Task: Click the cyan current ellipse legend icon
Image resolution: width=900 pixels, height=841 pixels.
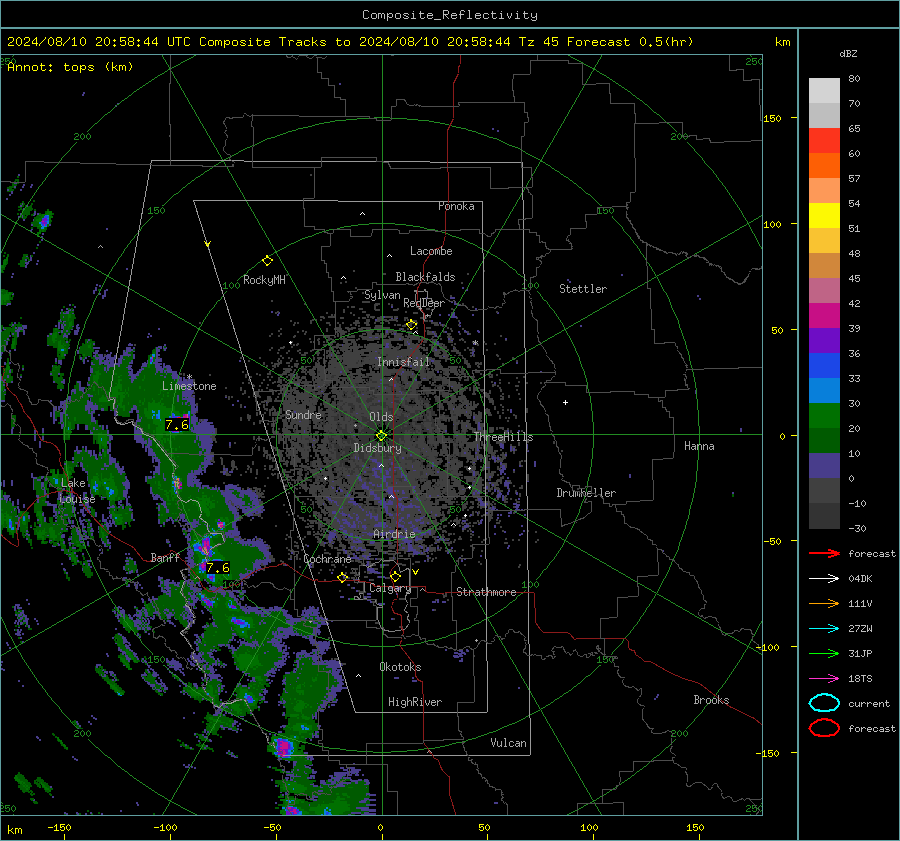Action: point(824,703)
